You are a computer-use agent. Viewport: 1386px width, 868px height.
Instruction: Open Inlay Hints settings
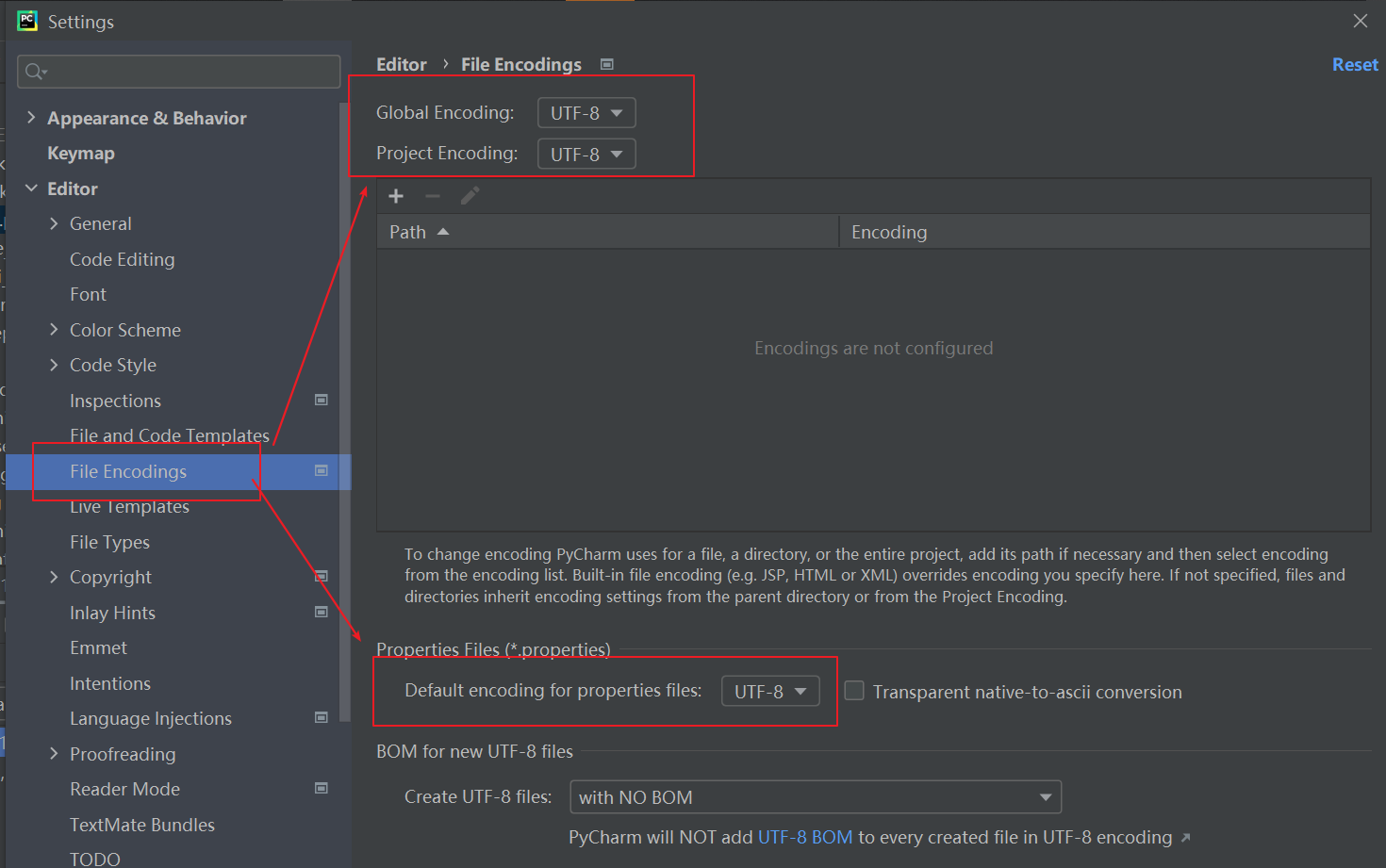point(112,613)
